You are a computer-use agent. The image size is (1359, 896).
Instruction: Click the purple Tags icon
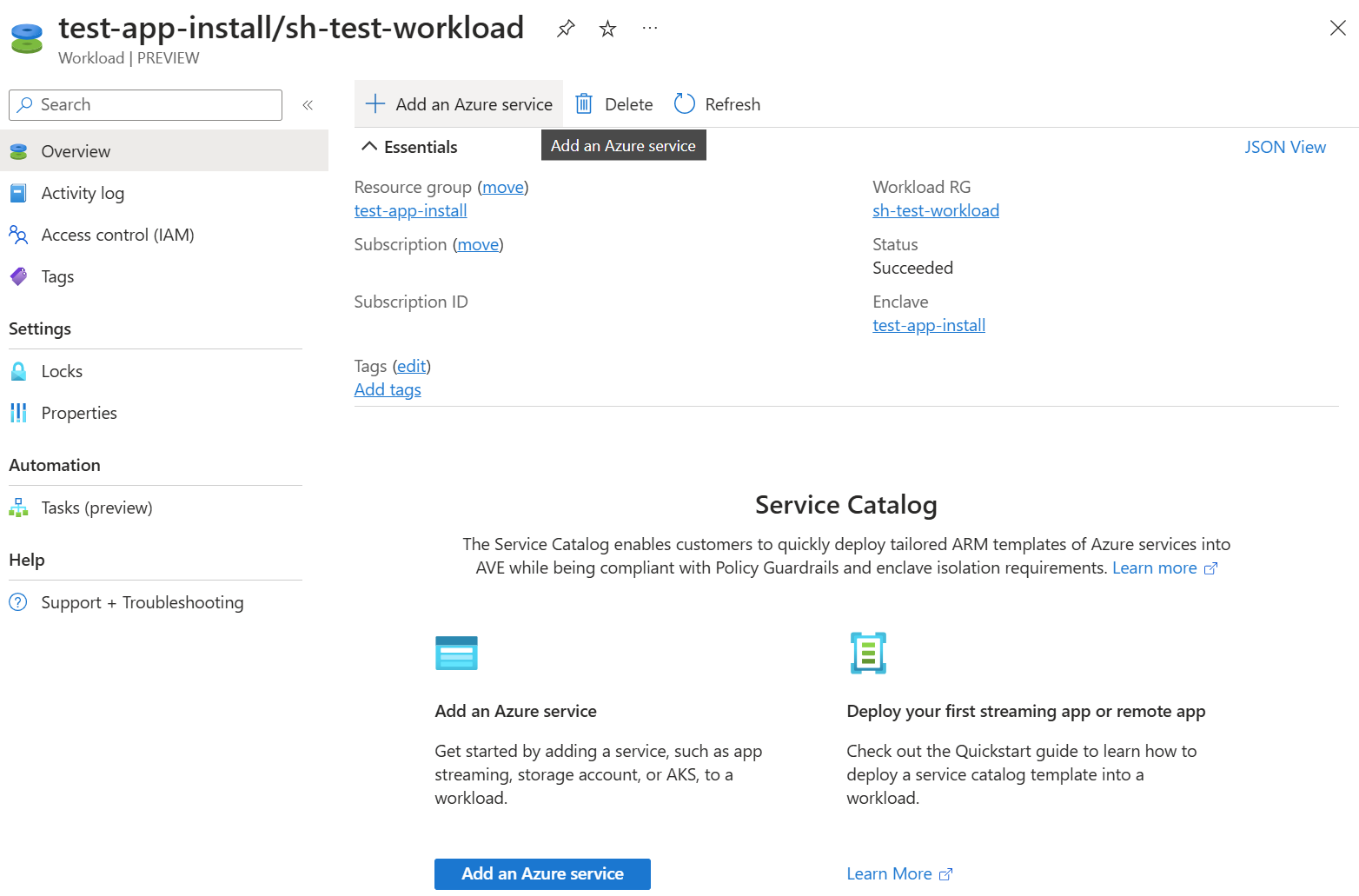18,276
